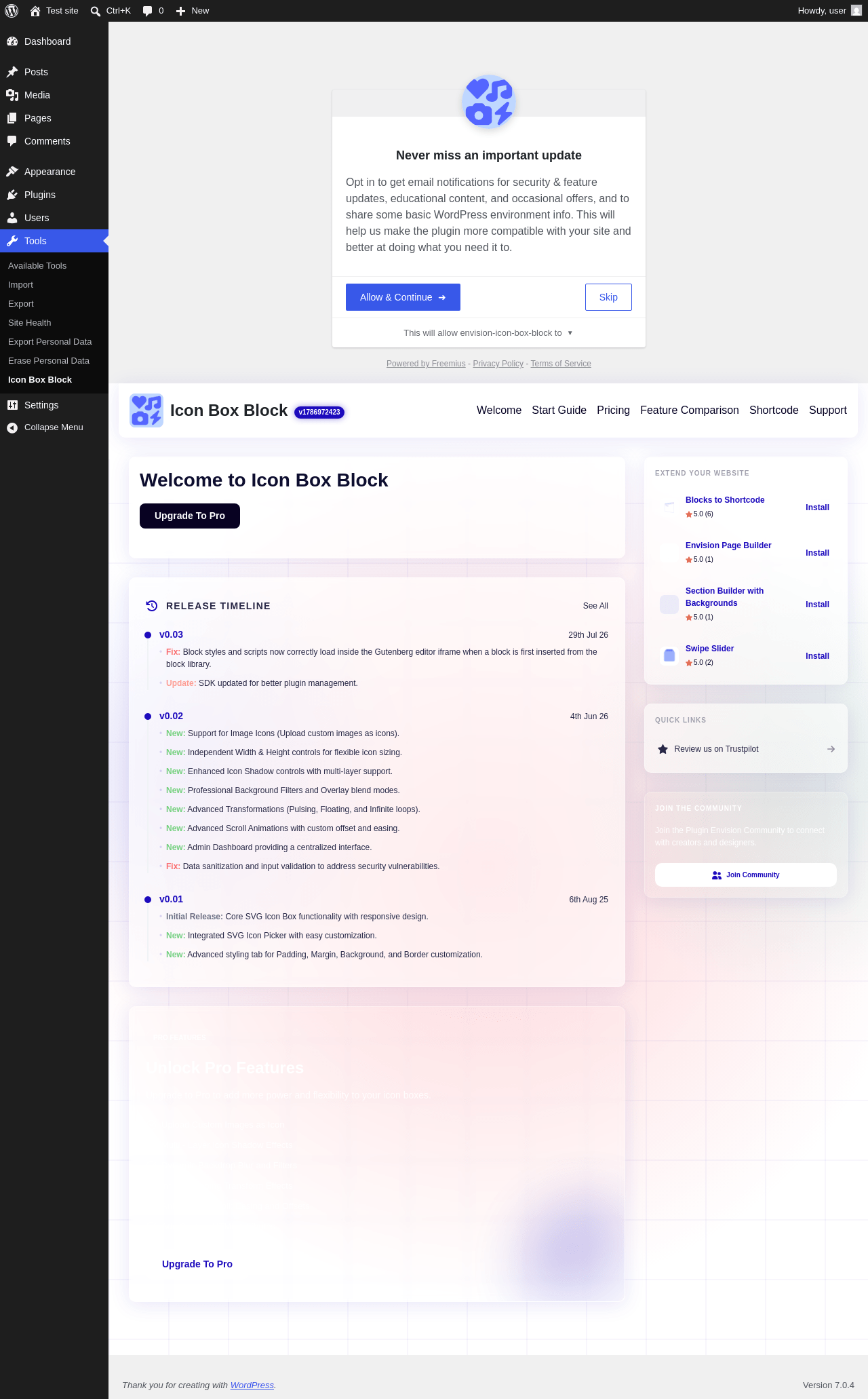The width and height of the screenshot is (868, 1399).
Task: Click the v0.03 release version
Action: tap(171, 635)
